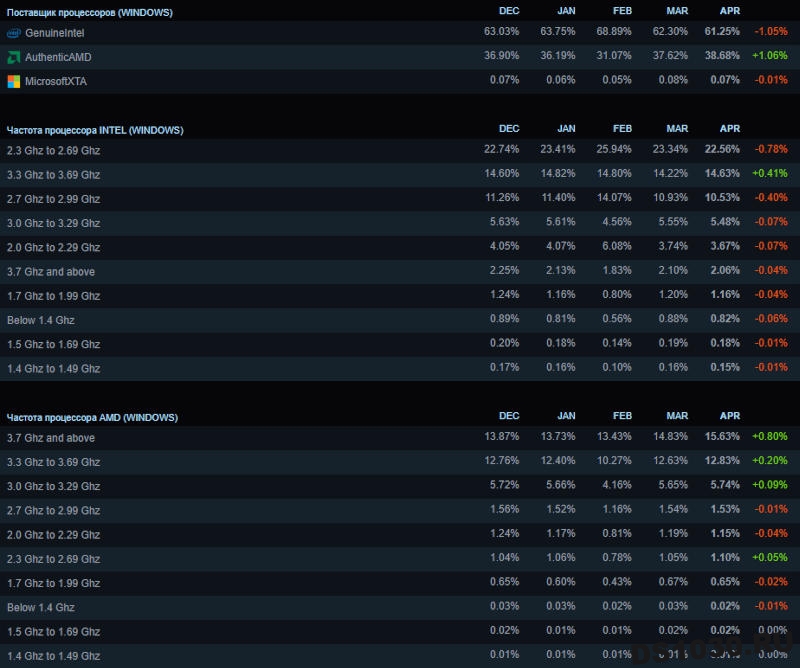Click the Intel logo icon beside GenuineIntel
Viewport: 800px width, 668px height.
[x=14, y=33]
